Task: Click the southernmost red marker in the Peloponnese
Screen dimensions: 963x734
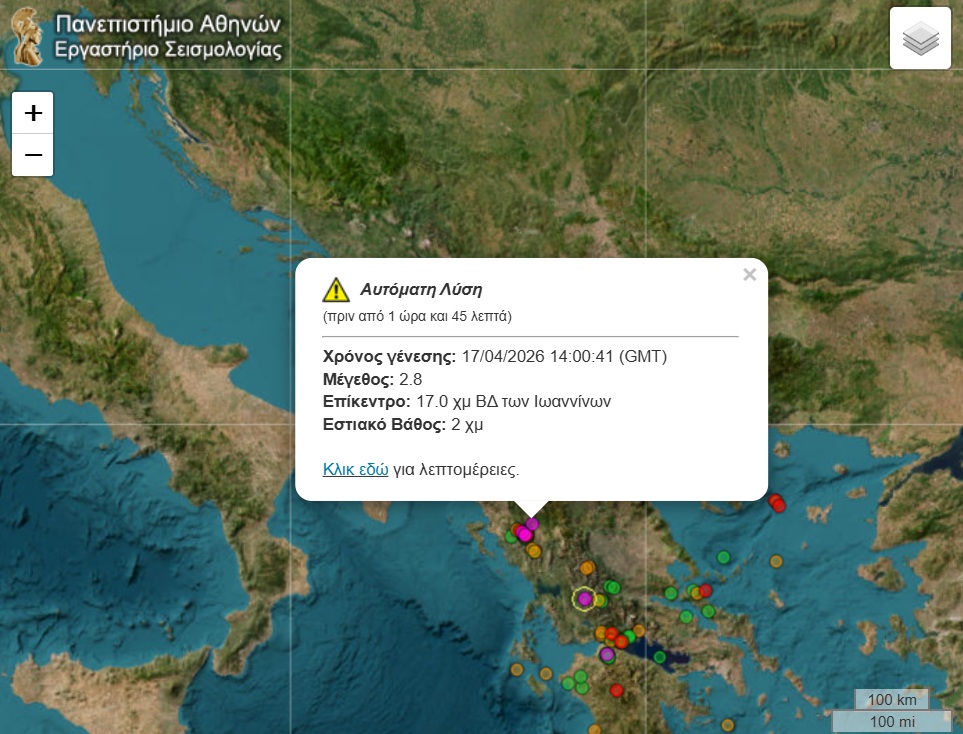Action: tap(616, 689)
